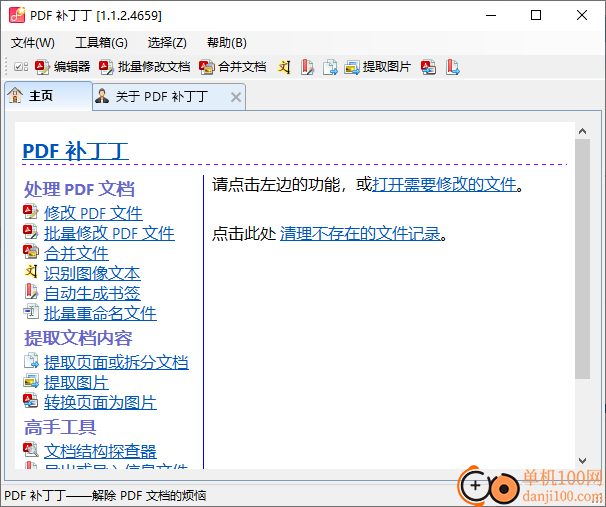Image resolution: width=606 pixels, height=507 pixels.
Task: Click the icon beside 识别图像文本
Action: click(x=31, y=272)
